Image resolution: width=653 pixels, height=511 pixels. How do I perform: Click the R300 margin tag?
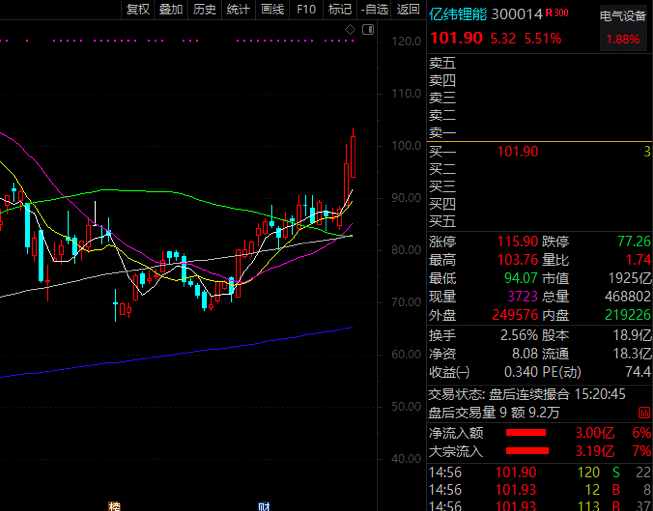click(x=557, y=12)
